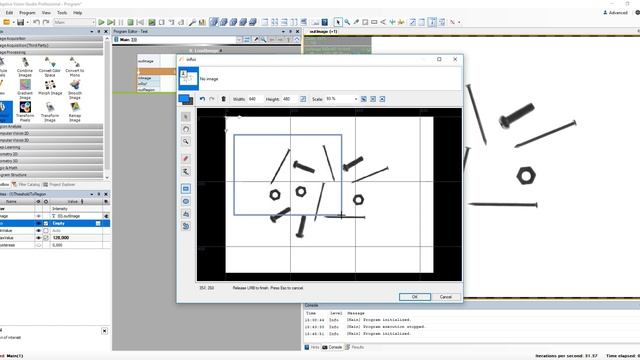640x360 pixels.
Task: Click the Advanced user level button
Action: coord(616,13)
